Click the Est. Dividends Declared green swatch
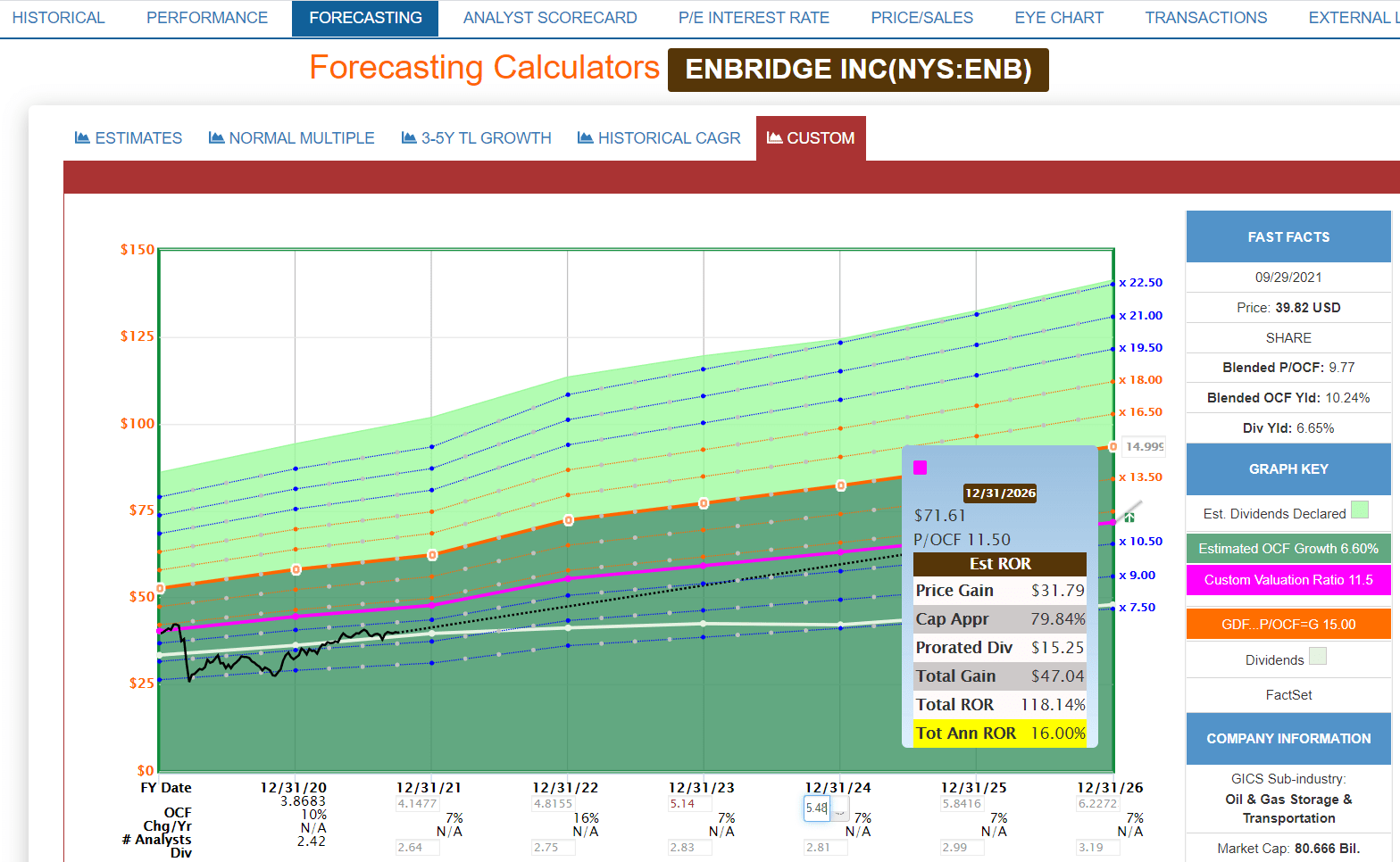Image resolution: width=1400 pixels, height=862 pixels. click(x=1360, y=510)
